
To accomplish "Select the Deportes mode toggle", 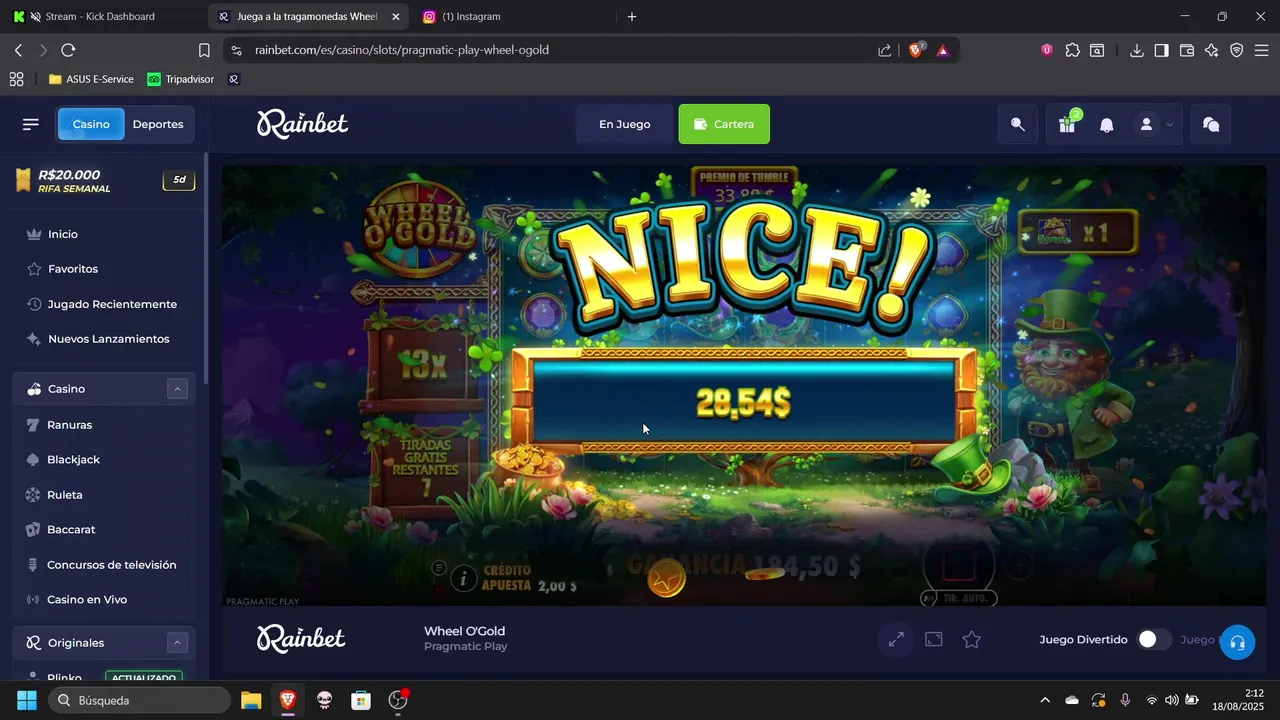I will click(x=158, y=124).
